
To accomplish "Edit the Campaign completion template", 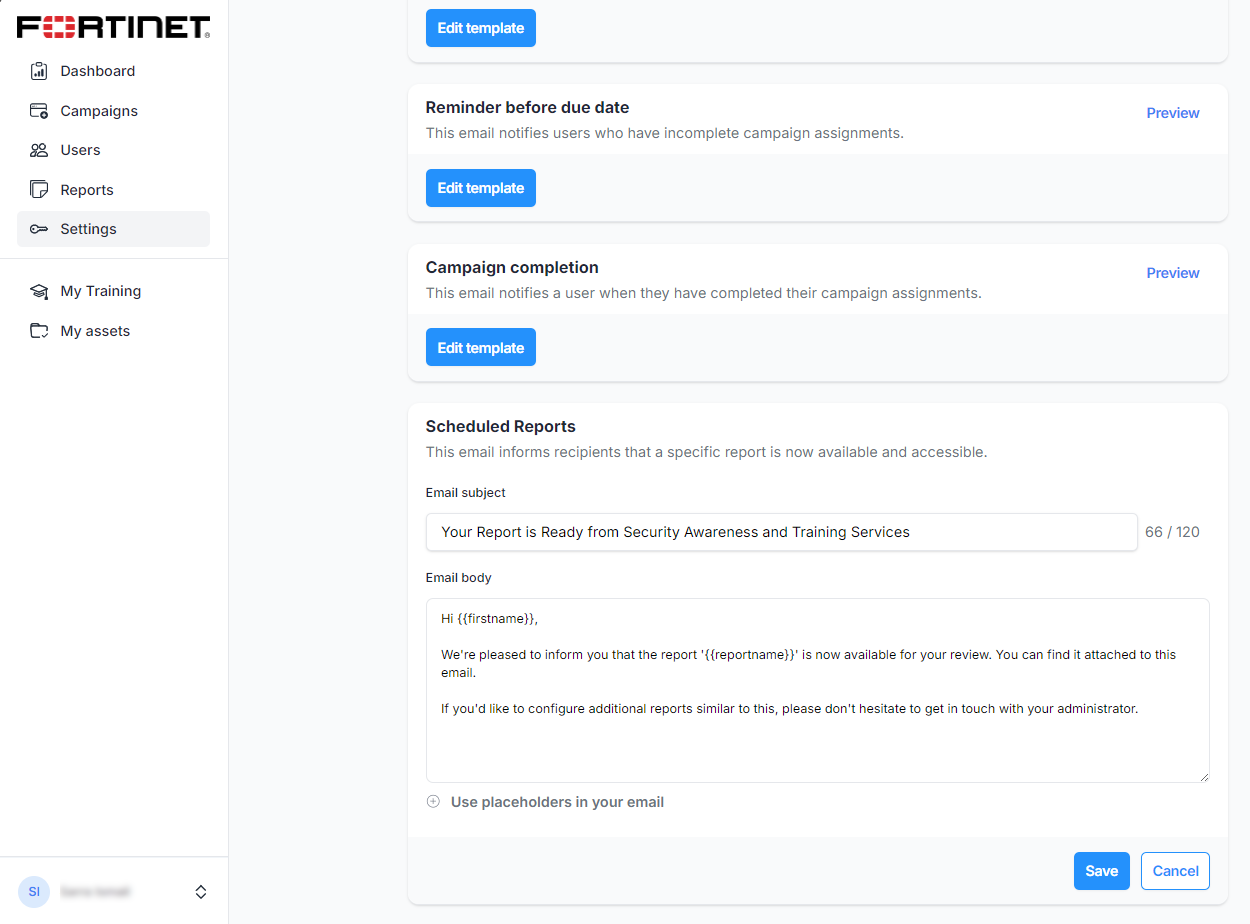I will tap(481, 347).
